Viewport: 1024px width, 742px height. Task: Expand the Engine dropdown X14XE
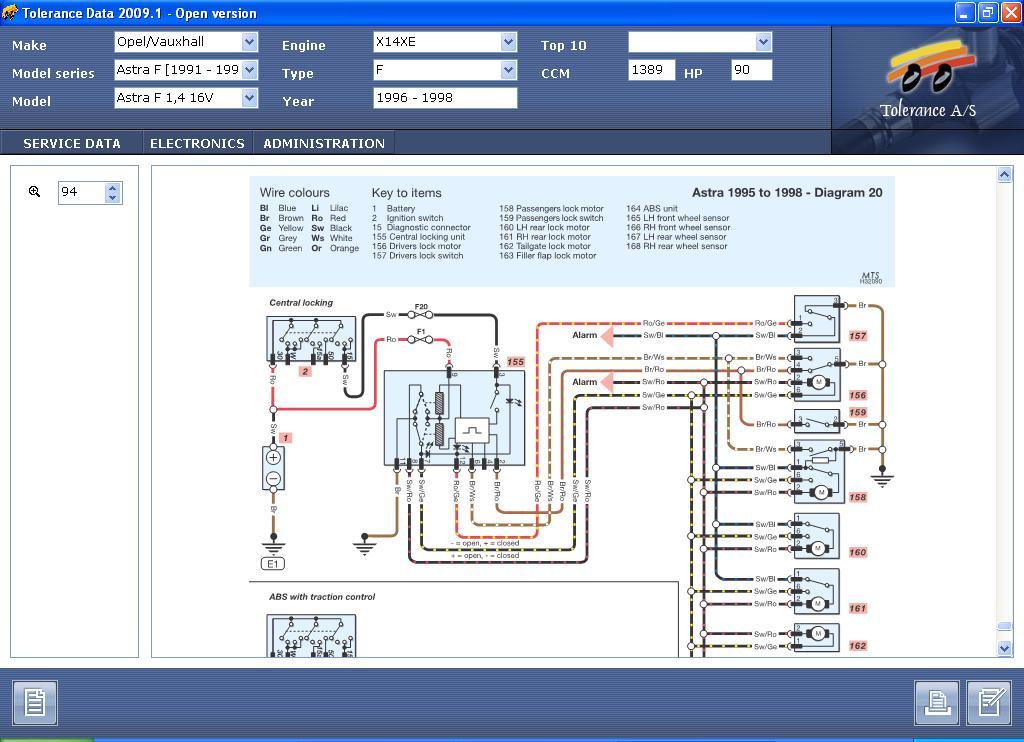click(508, 42)
